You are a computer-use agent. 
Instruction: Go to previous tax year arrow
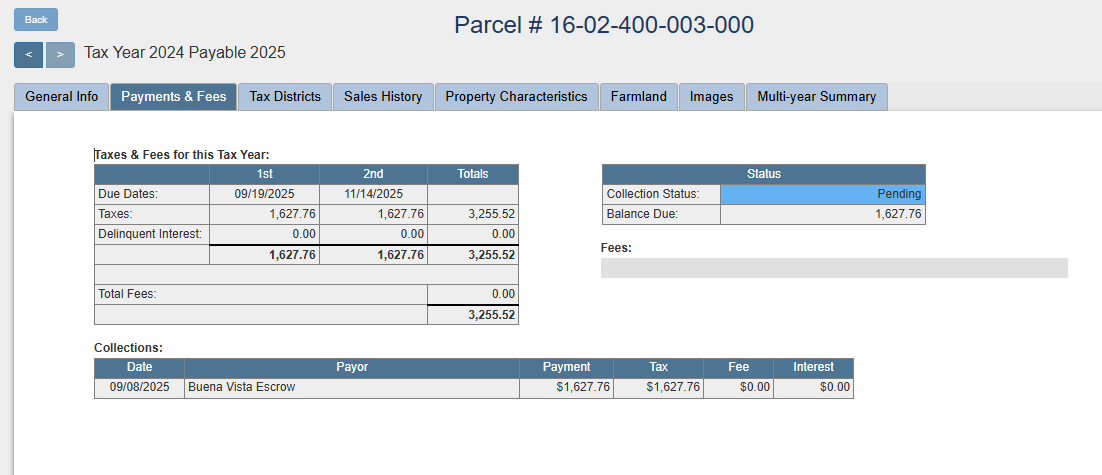point(28,55)
